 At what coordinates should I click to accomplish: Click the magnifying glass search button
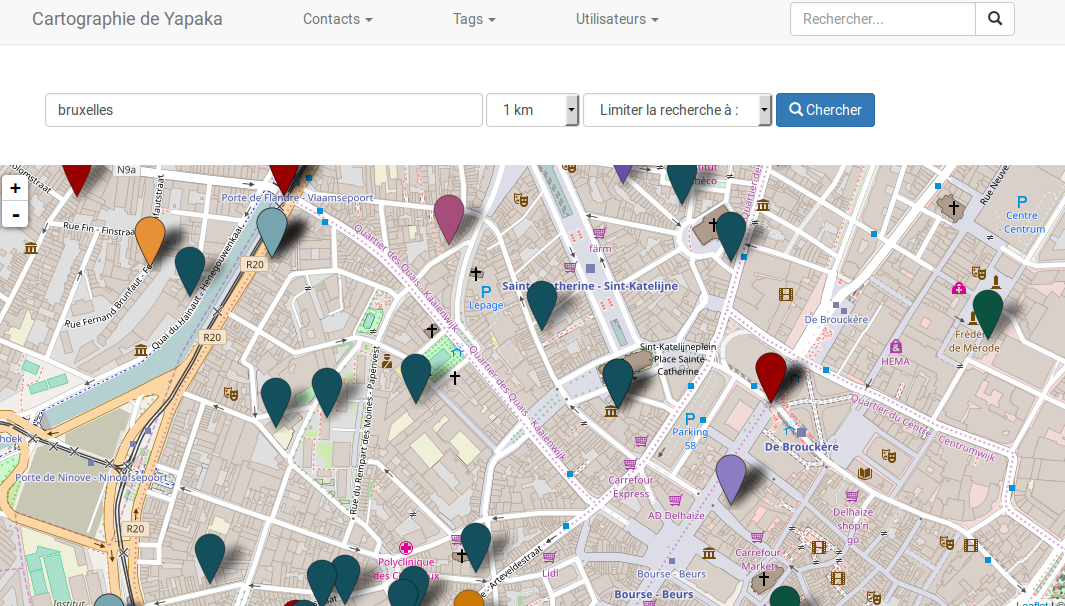(994, 19)
